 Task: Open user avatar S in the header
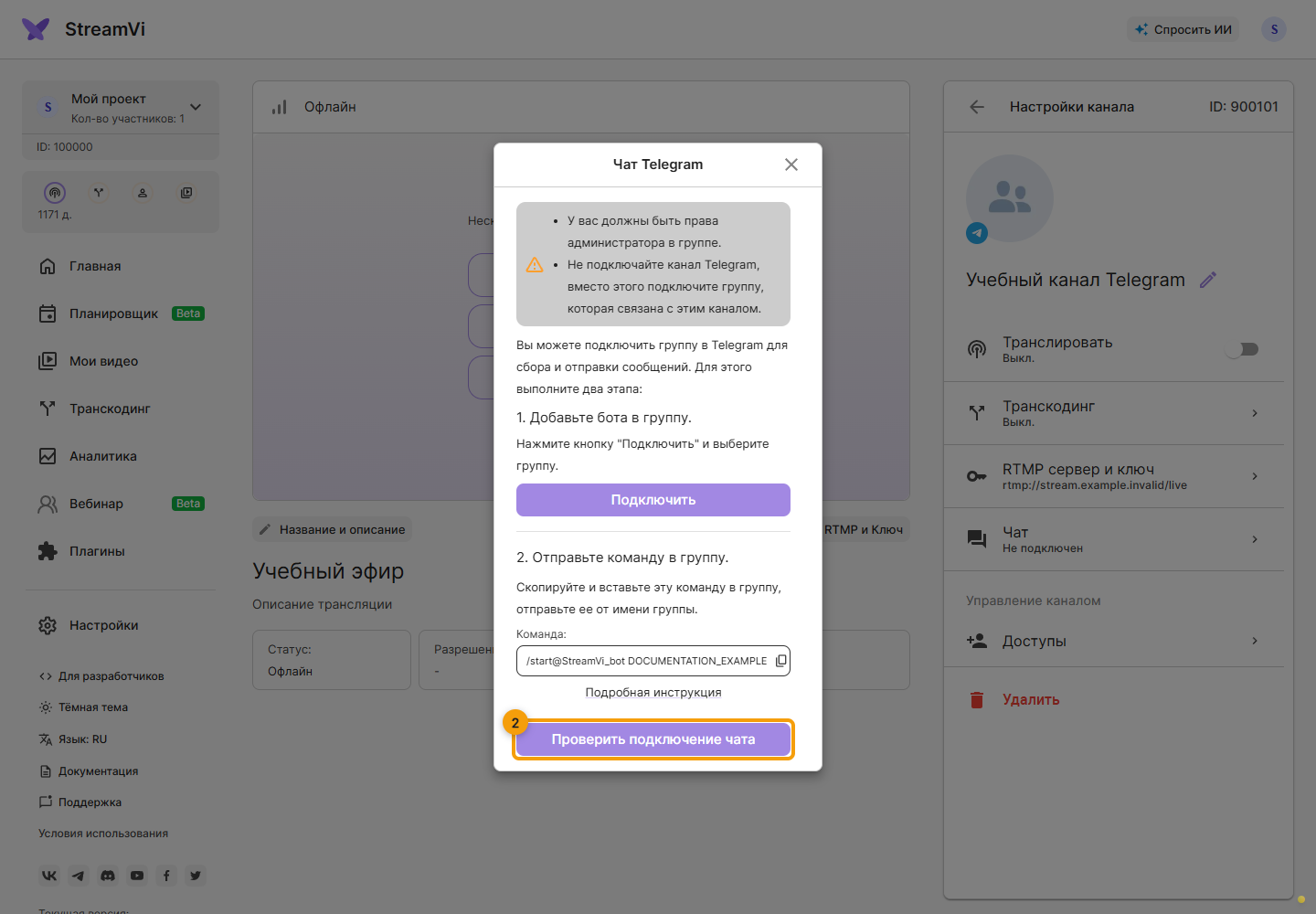(1274, 29)
